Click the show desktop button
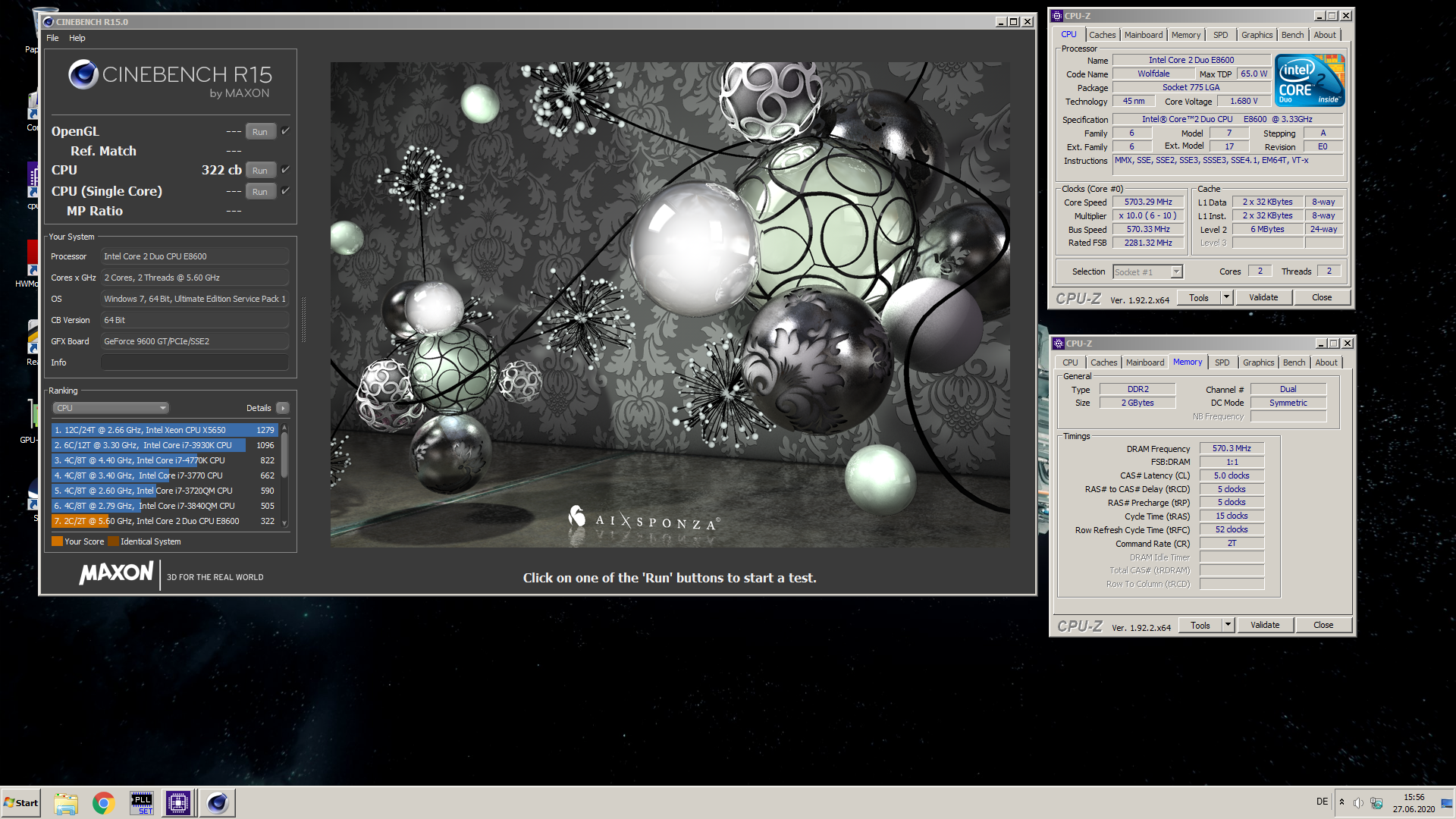This screenshot has height=819, width=1456. [x=1448, y=803]
